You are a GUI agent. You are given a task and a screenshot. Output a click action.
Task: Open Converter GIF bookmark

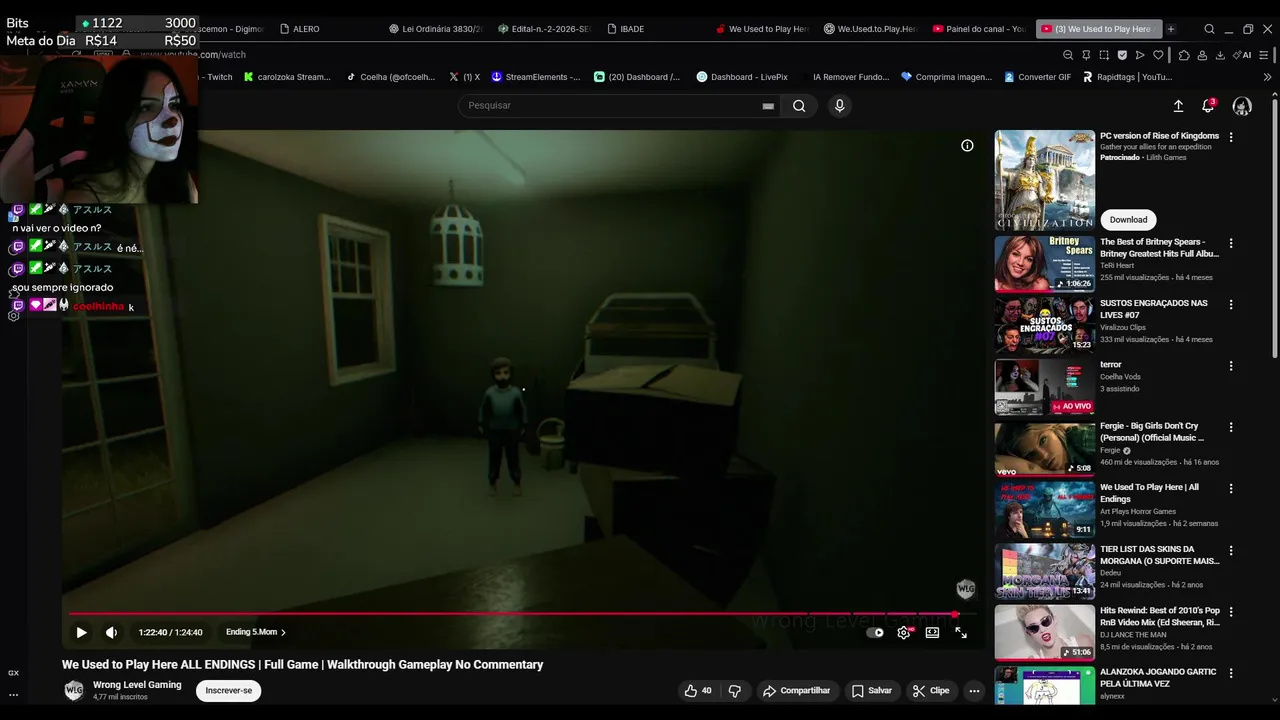[1037, 77]
